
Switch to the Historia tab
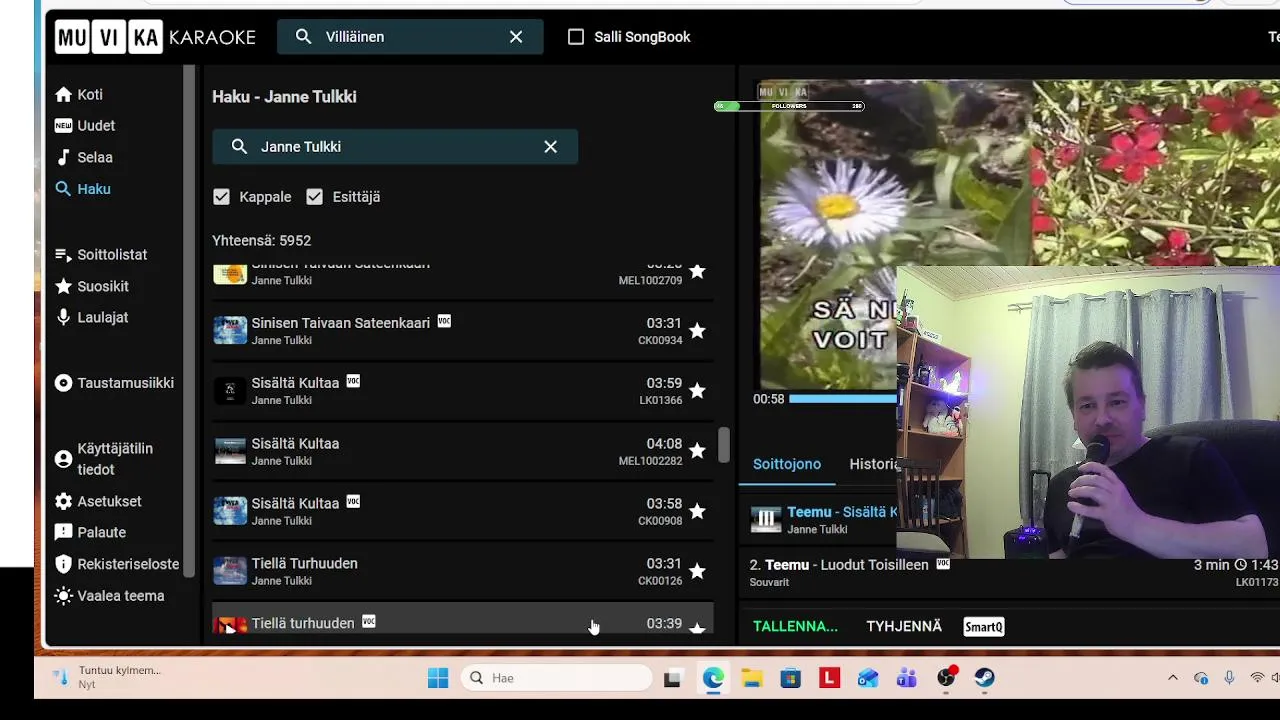874,464
